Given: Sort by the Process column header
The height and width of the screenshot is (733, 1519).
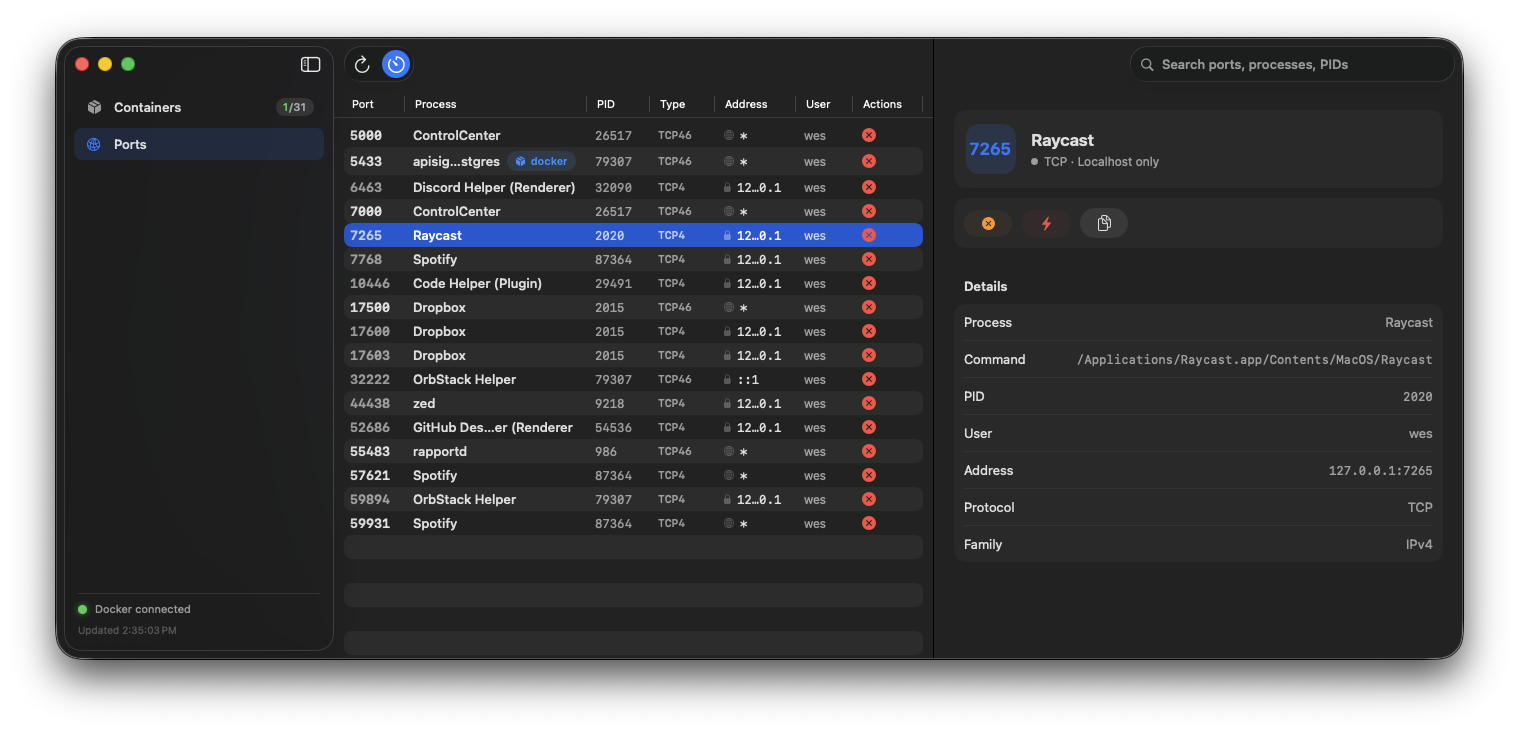Looking at the screenshot, I should [435, 104].
